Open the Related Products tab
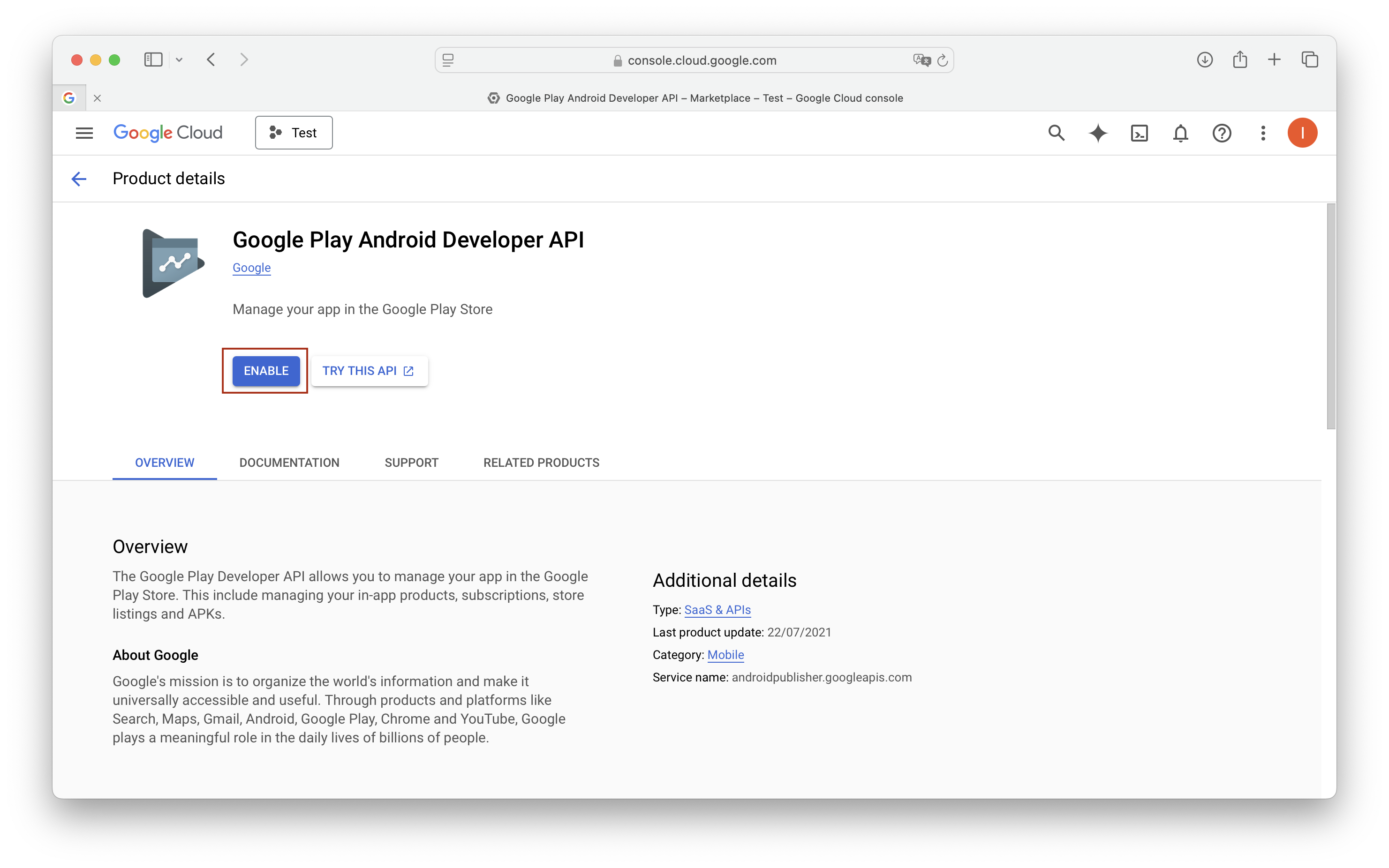The width and height of the screenshot is (1389, 868). [x=541, y=463]
